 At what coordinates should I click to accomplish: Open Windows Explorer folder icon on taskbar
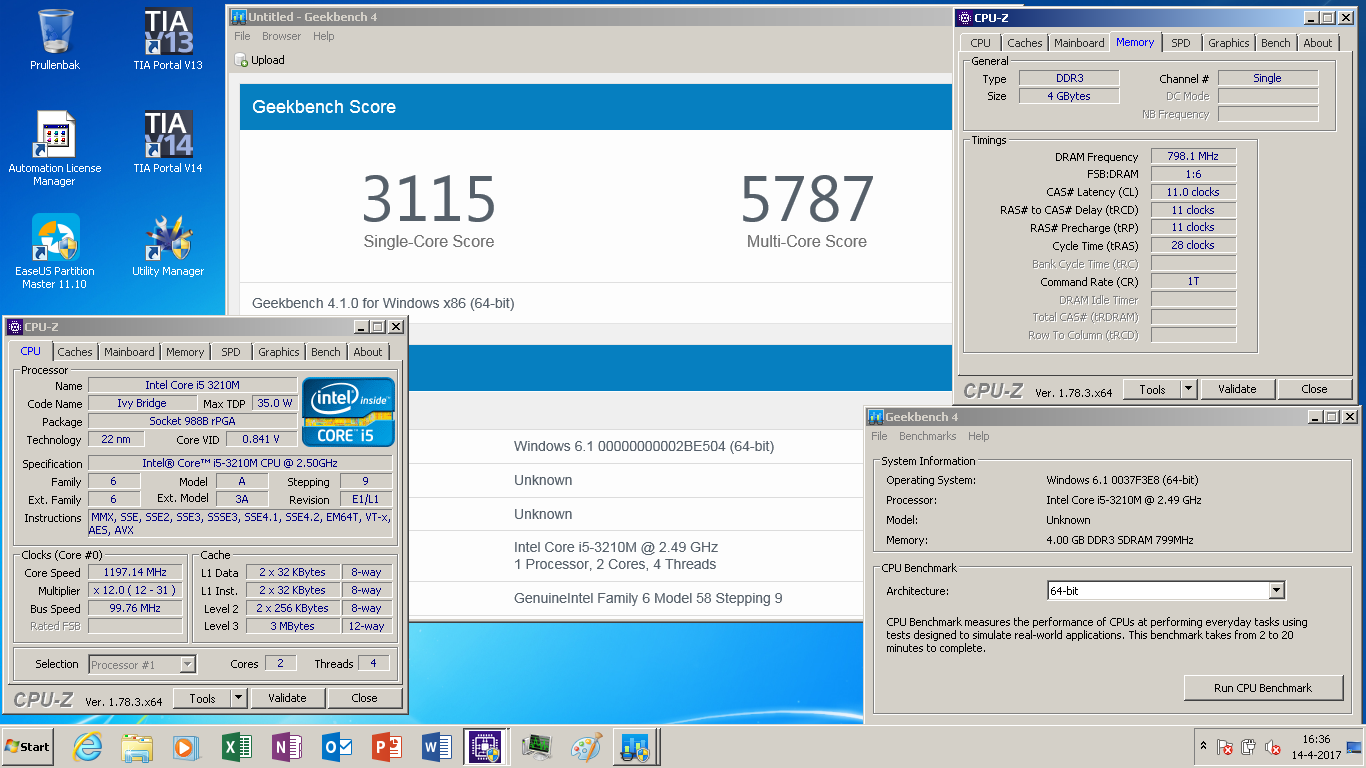[x=137, y=747]
